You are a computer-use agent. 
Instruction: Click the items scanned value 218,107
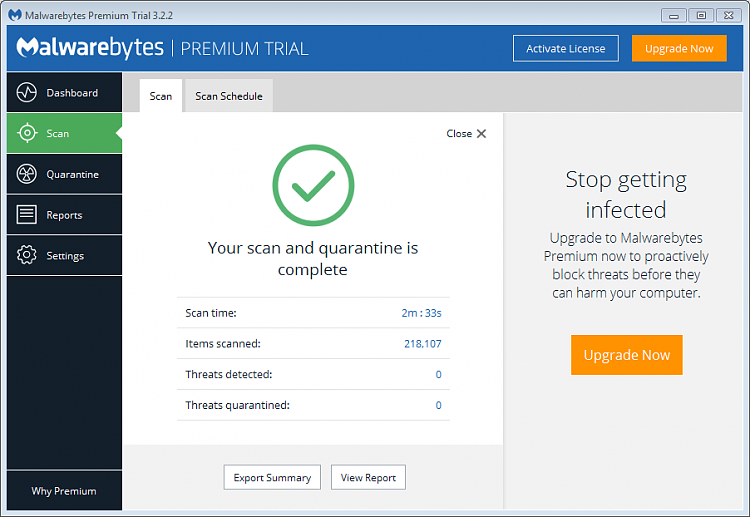pyautogui.click(x=423, y=343)
